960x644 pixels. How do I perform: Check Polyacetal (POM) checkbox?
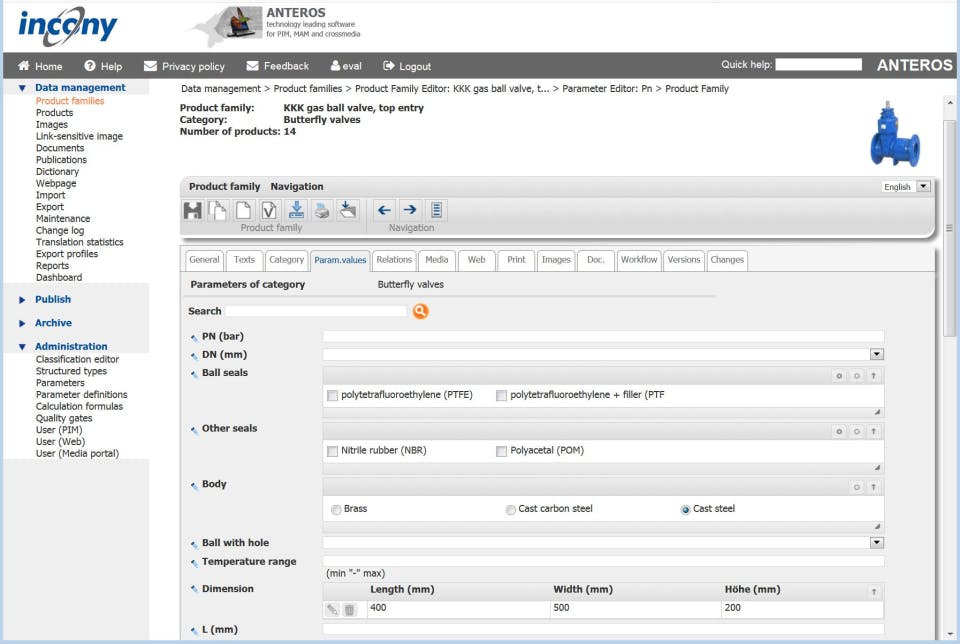pyautogui.click(x=501, y=451)
